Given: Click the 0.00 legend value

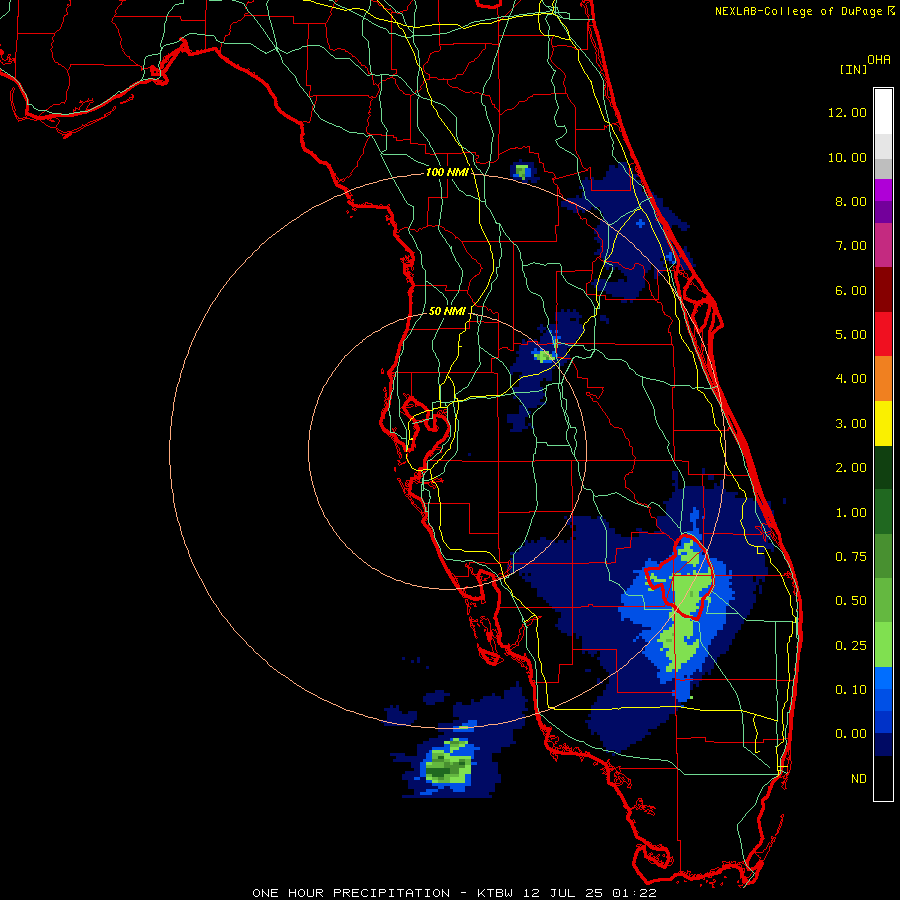Looking at the screenshot, I should 850,734.
